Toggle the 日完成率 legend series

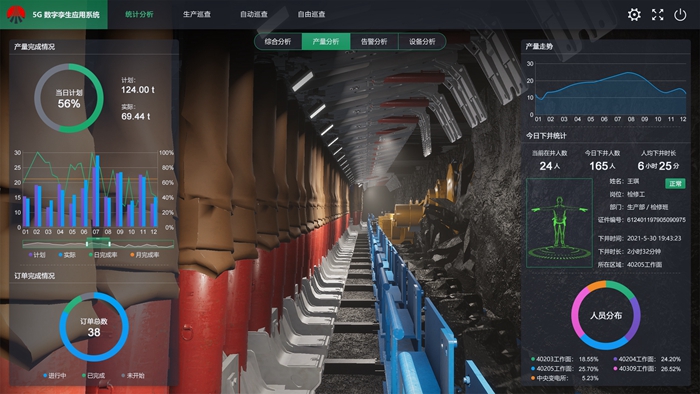(x=103, y=255)
